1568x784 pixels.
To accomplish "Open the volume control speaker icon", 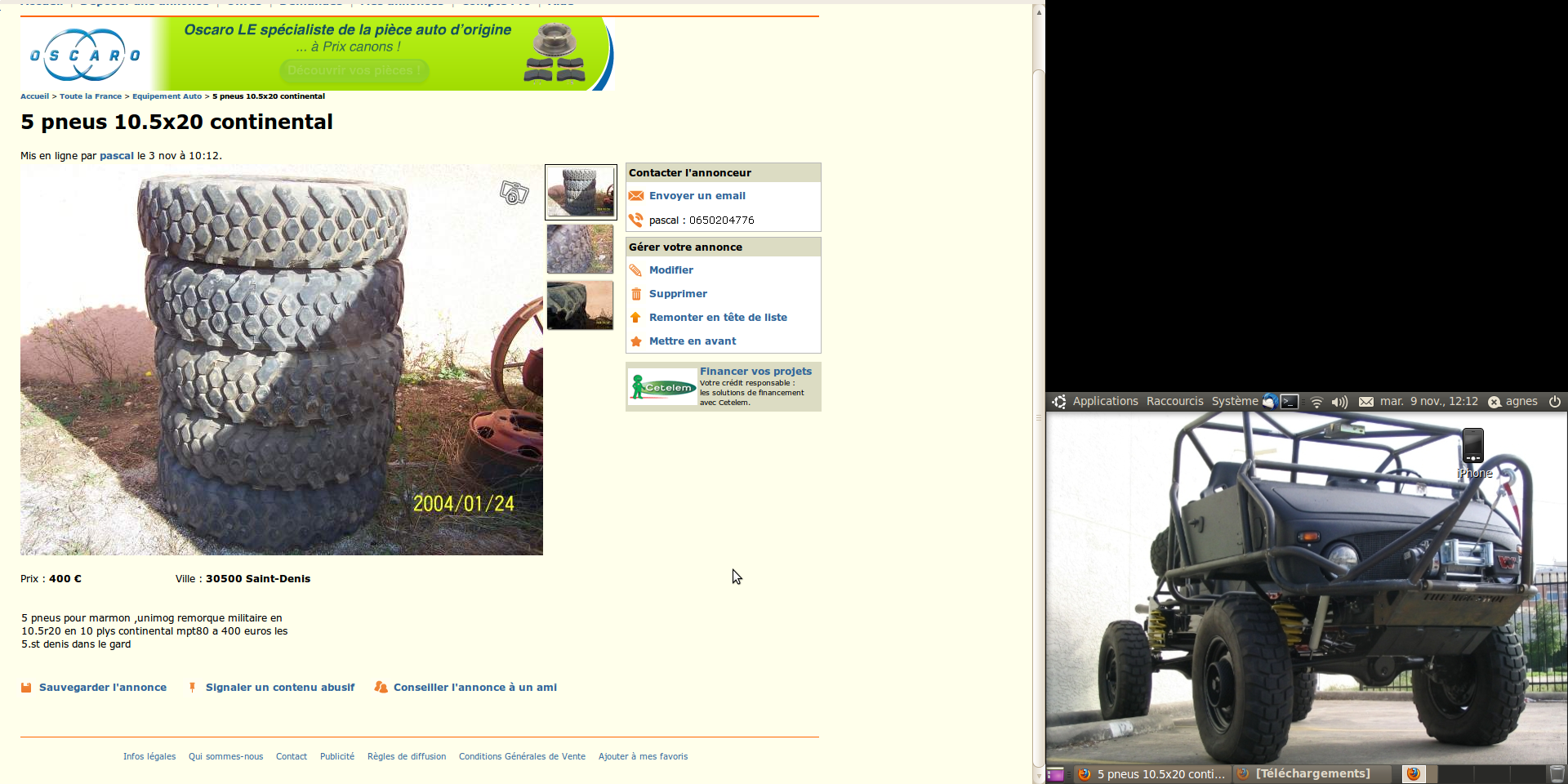I will click(1339, 402).
